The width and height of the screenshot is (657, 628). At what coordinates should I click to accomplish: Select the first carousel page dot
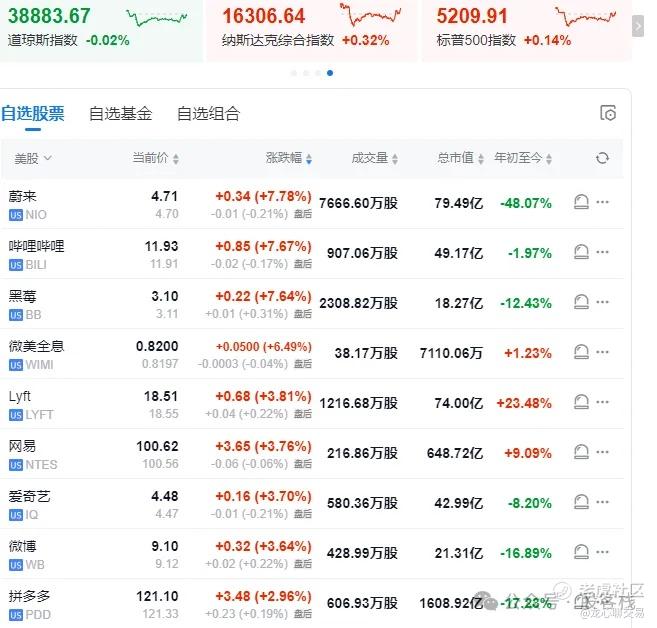point(294,73)
